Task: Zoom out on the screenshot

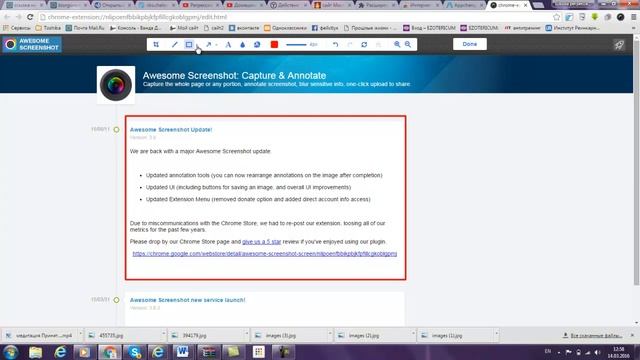Action: coord(408,44)
